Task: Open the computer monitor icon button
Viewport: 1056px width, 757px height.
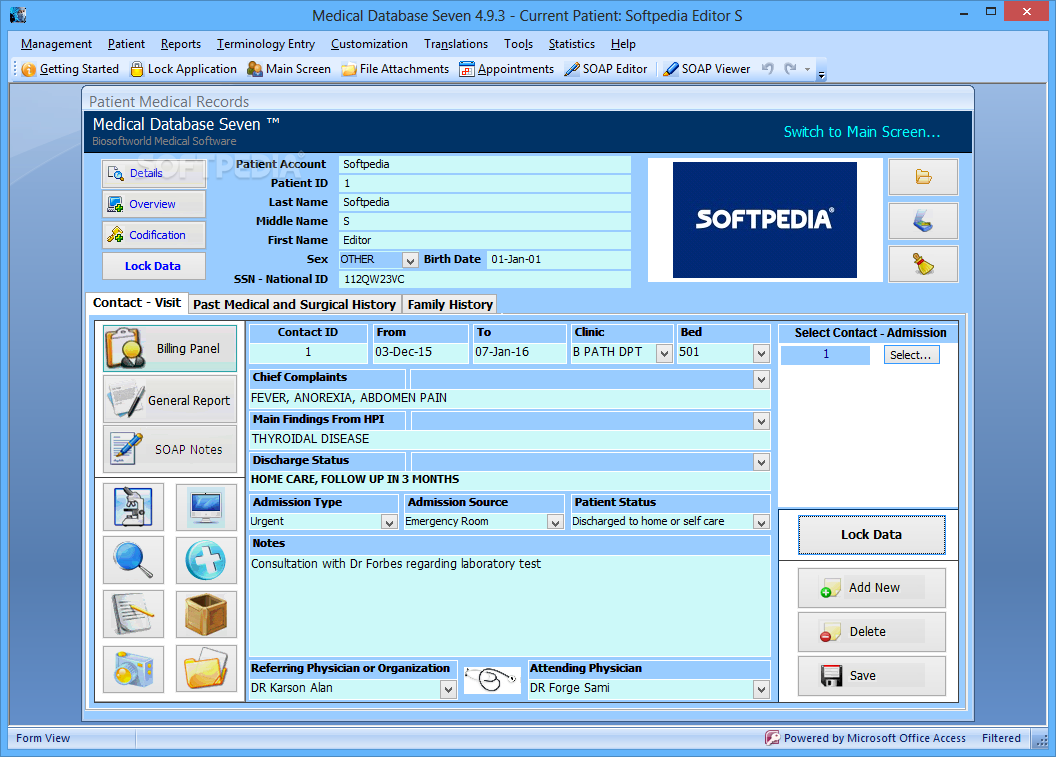Action: [x=206, y=507]
